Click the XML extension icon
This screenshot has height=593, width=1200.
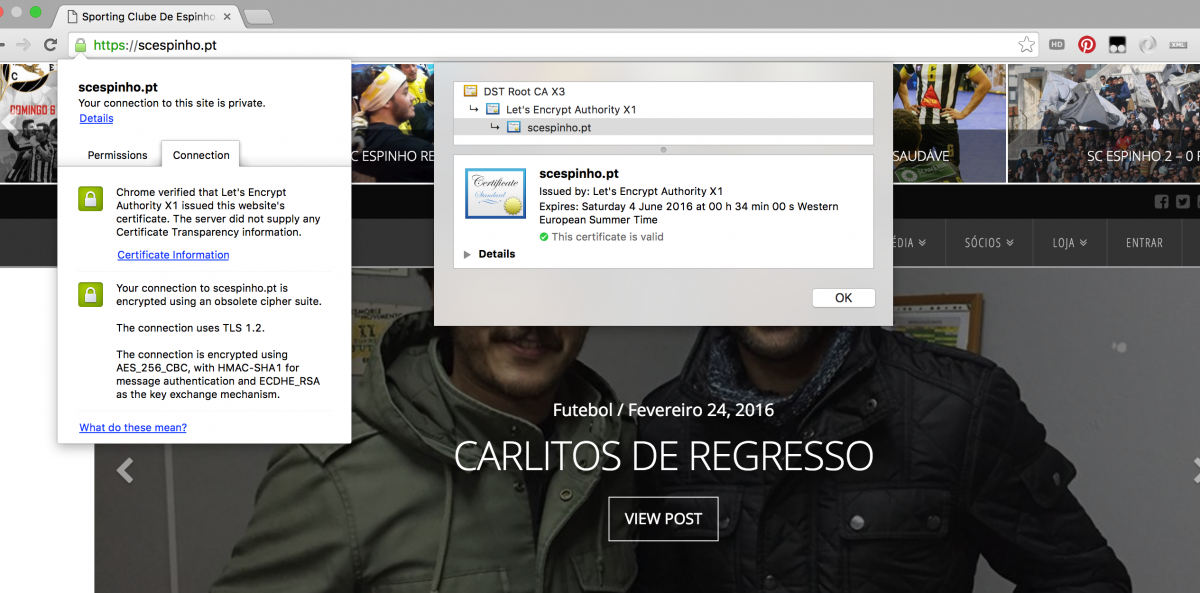1178,45
